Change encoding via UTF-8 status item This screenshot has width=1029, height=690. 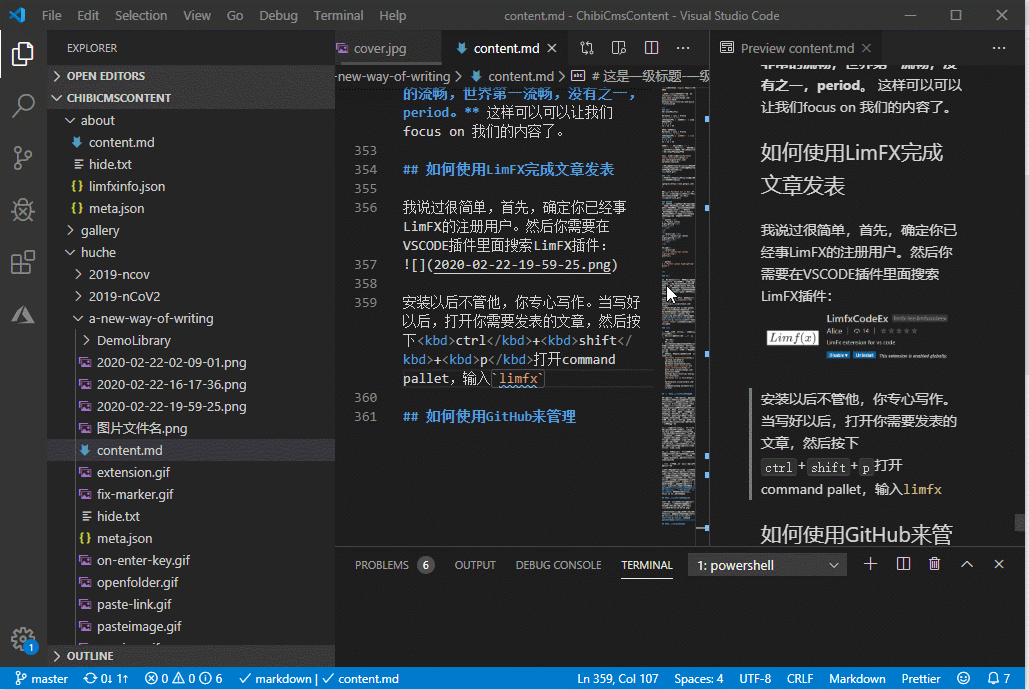click(x=755, y=679)
